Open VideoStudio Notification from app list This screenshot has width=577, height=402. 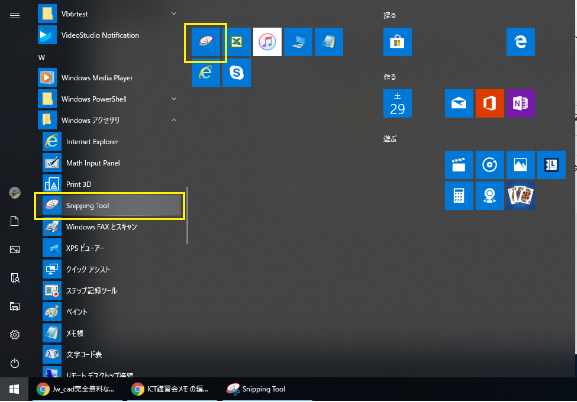tap(110, 35)
